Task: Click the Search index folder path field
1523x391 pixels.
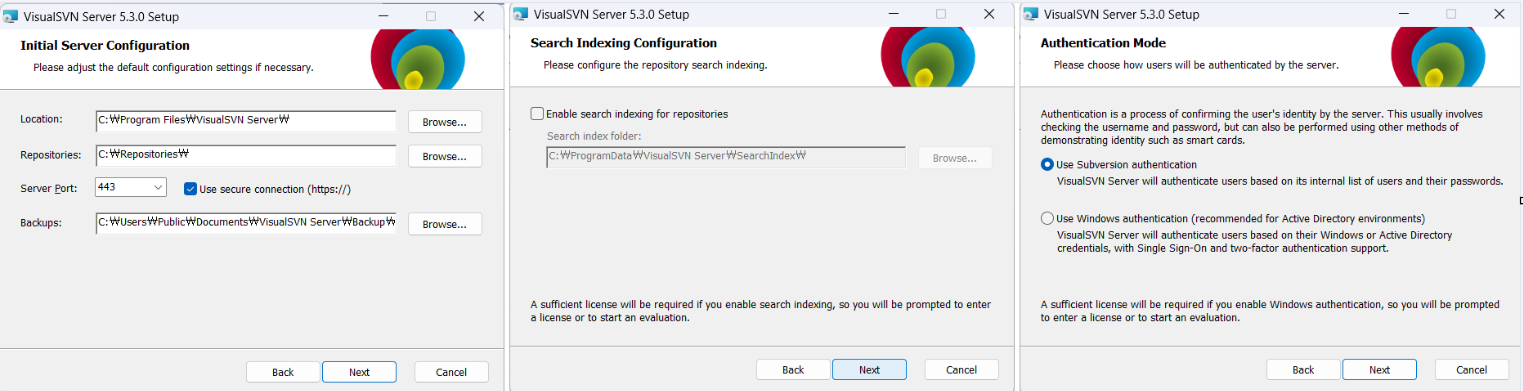Action: click(726, 157)
